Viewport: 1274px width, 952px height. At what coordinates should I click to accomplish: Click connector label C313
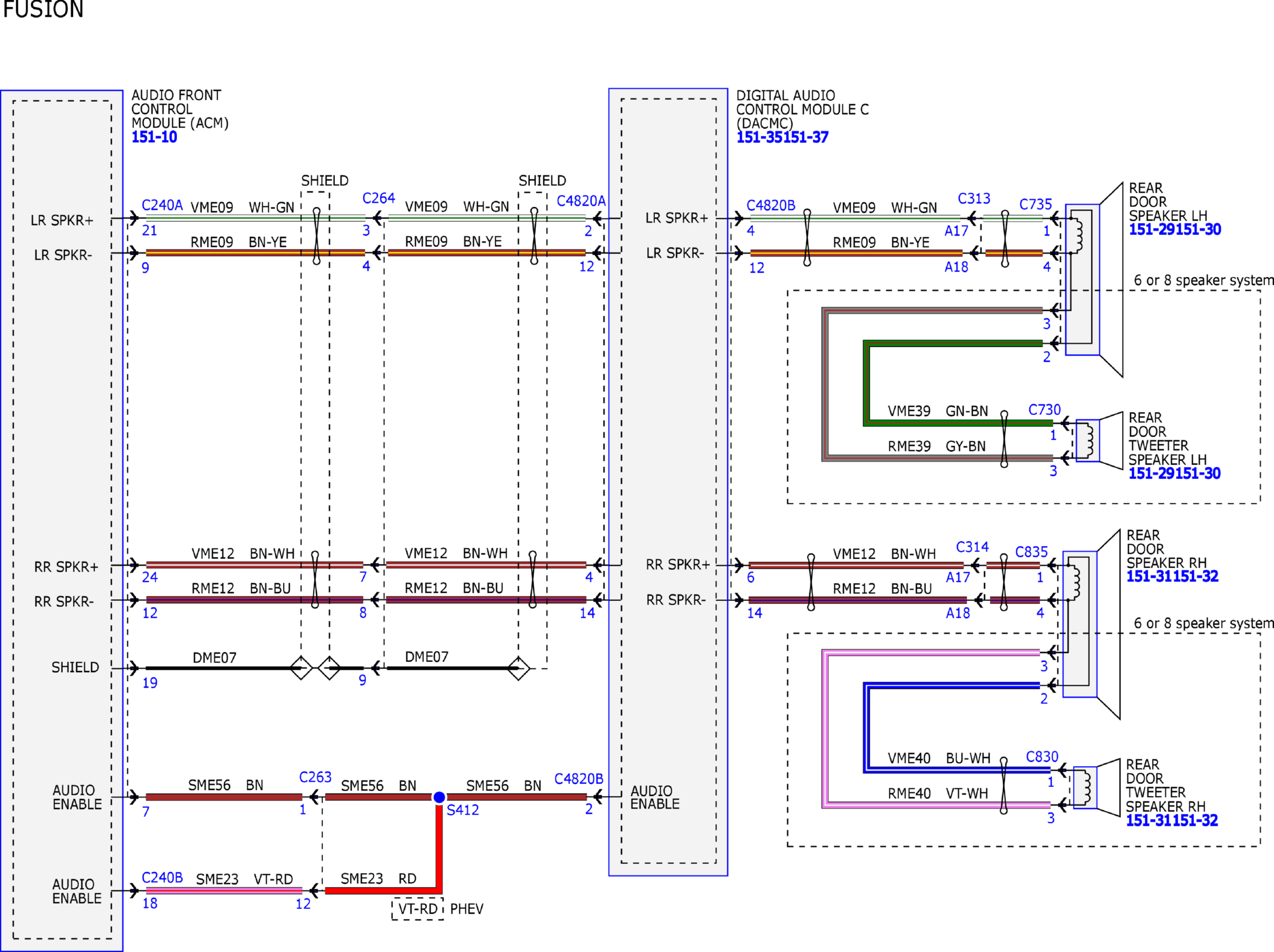[x=974, y=199]
